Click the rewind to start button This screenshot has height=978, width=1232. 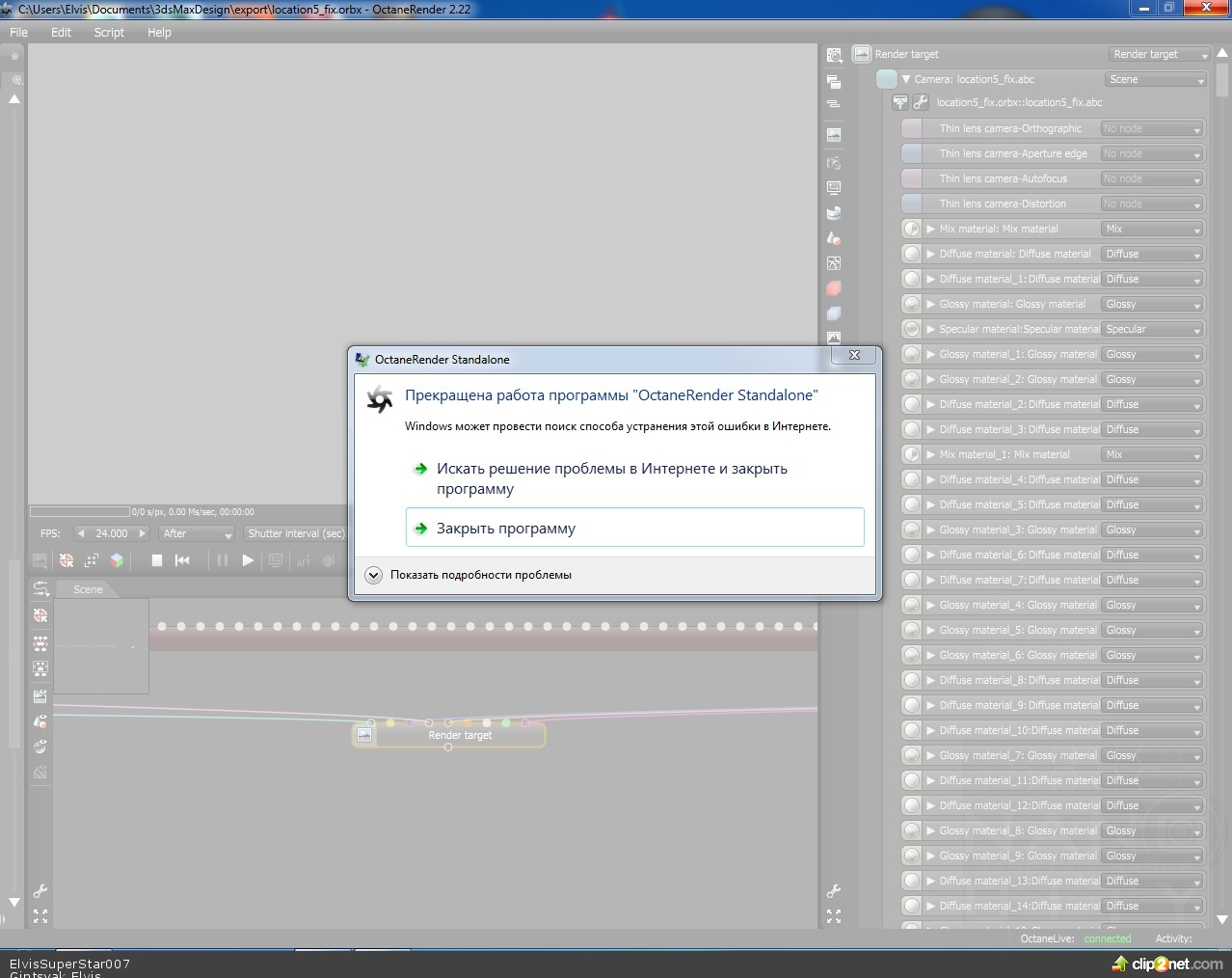tap(182, 560)
